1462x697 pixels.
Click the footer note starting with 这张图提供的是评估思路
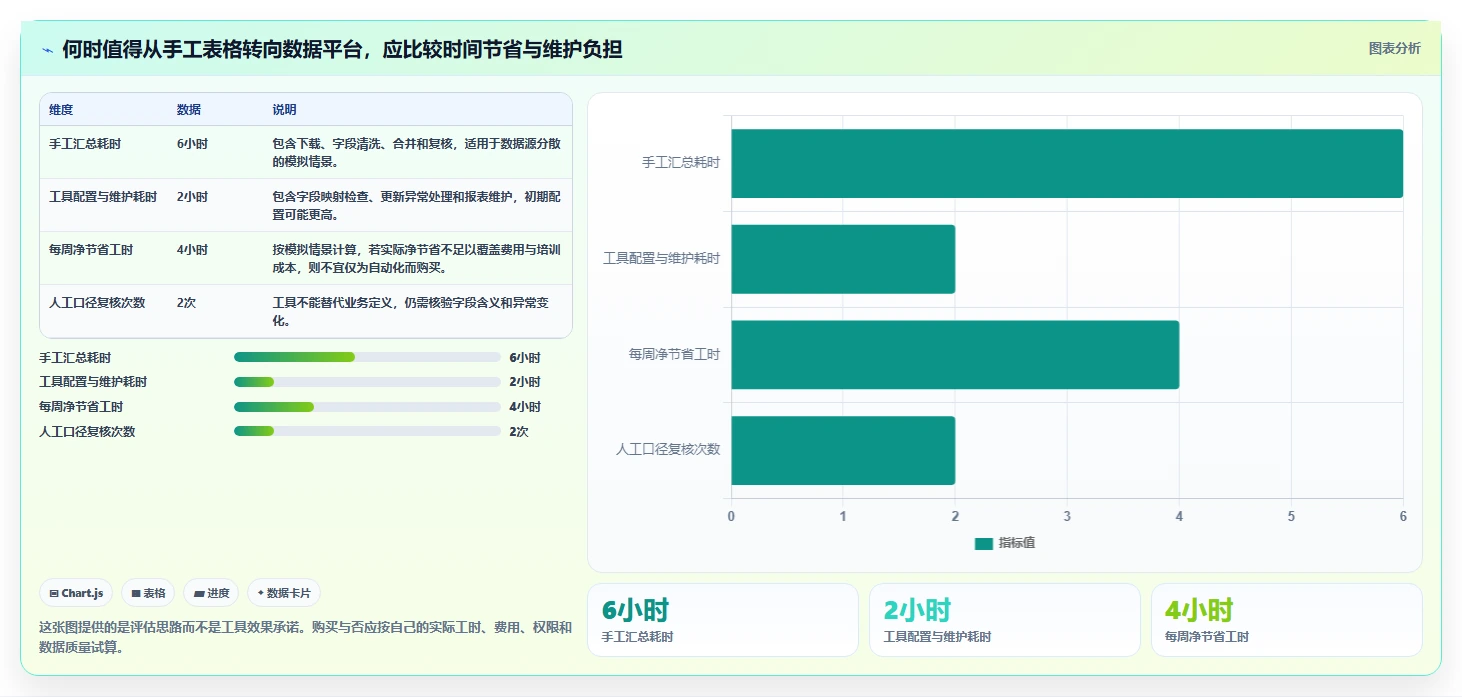(306, 637)
